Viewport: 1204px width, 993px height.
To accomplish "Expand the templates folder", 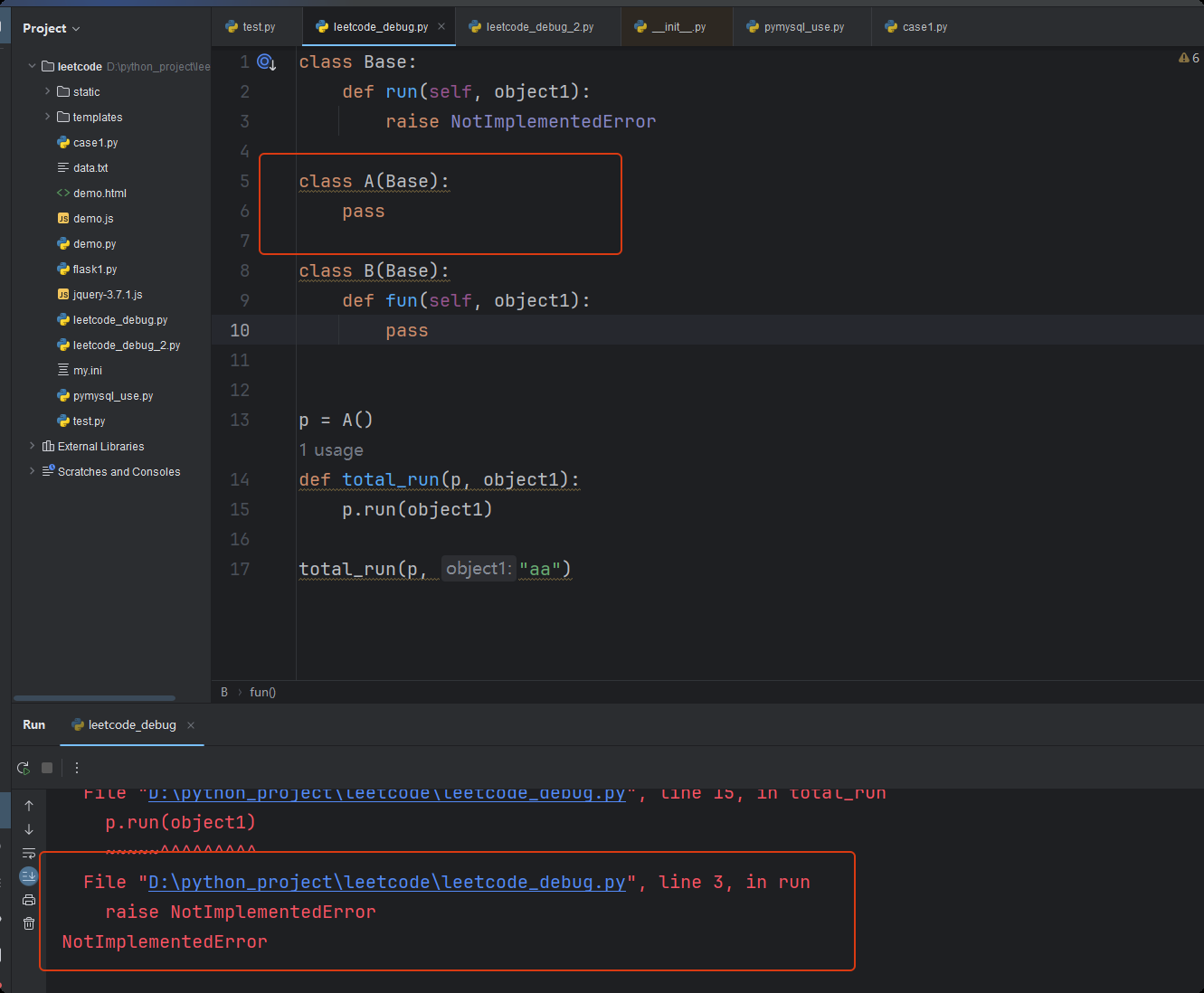I will tap(48, 117).
